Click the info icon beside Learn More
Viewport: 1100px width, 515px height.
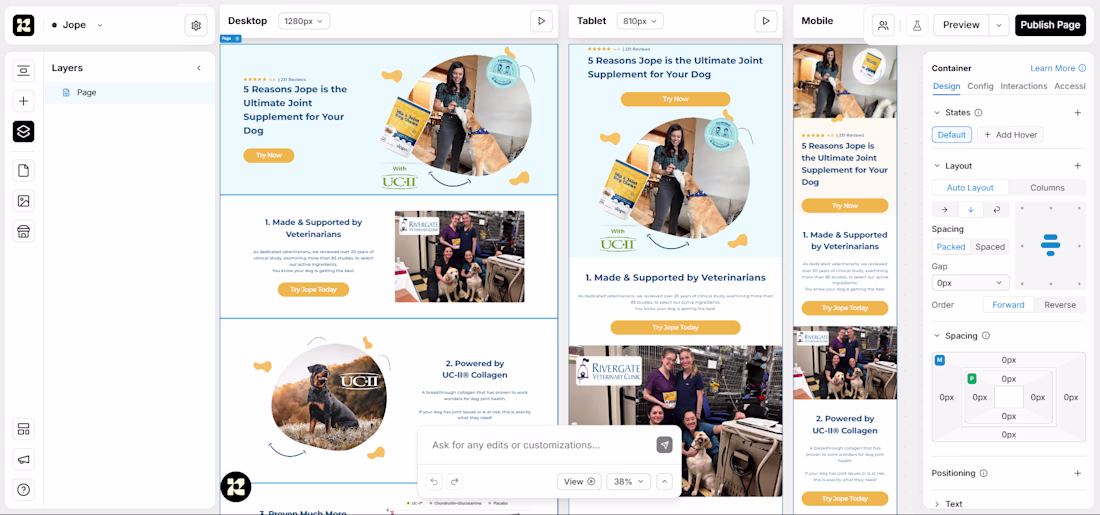[1080, 68]
